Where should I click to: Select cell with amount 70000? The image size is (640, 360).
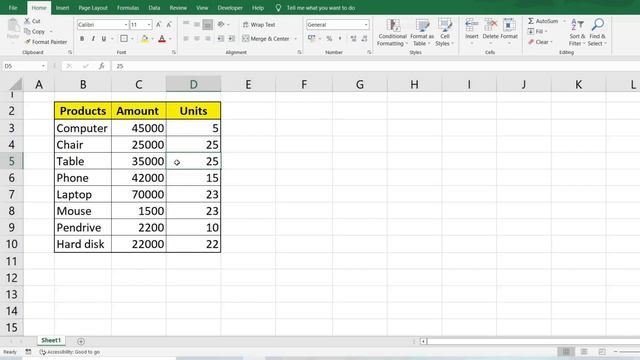click(139, 194)
